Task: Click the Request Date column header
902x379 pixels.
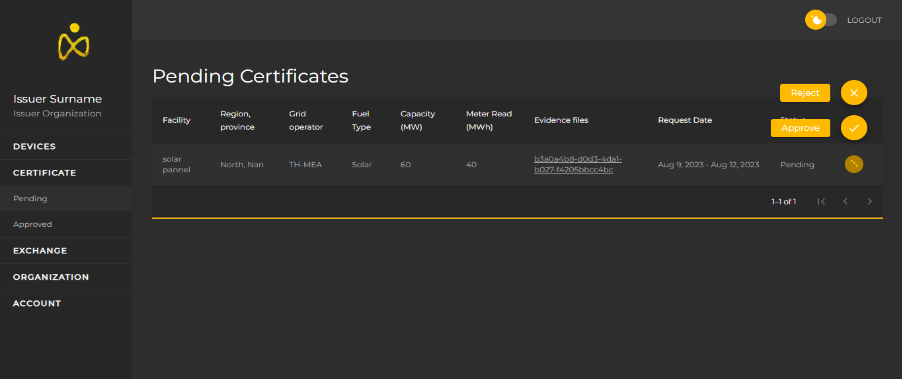Action: click(x=685, y=120)
